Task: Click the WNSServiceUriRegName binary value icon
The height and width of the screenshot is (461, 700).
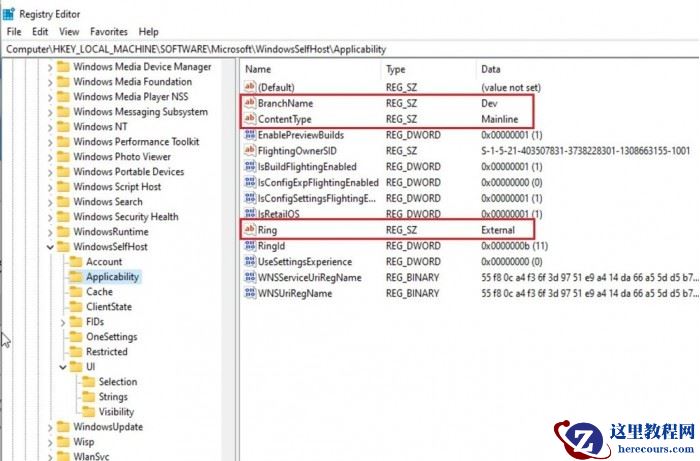Action: 250,277
